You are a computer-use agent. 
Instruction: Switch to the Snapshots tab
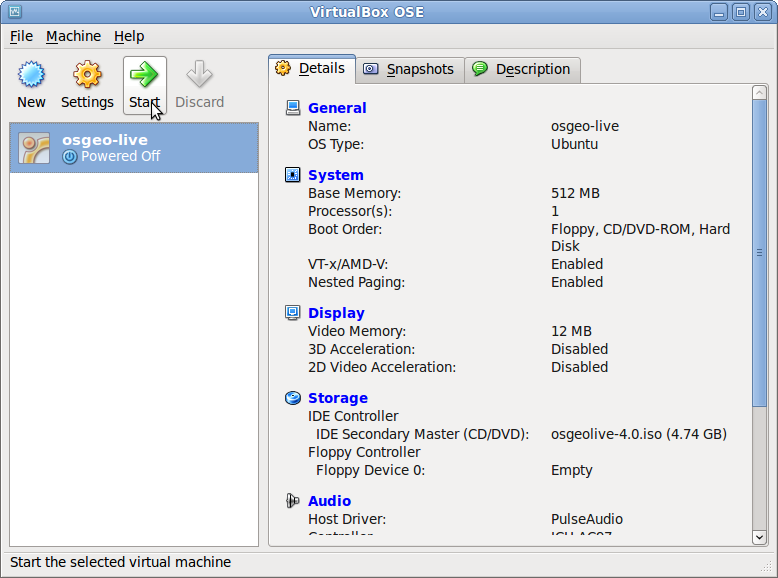[409, 69]
